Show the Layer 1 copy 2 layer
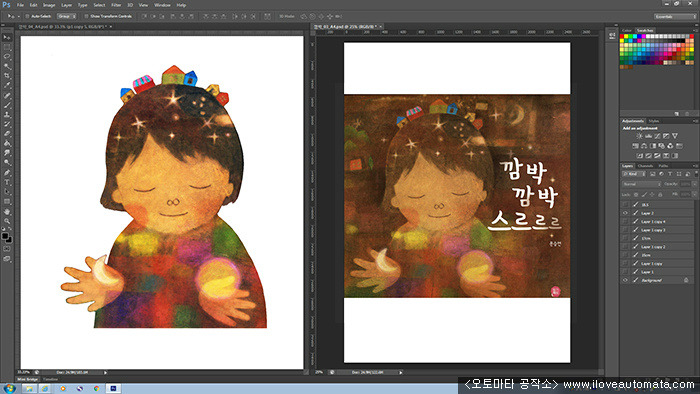 point(625,247)
